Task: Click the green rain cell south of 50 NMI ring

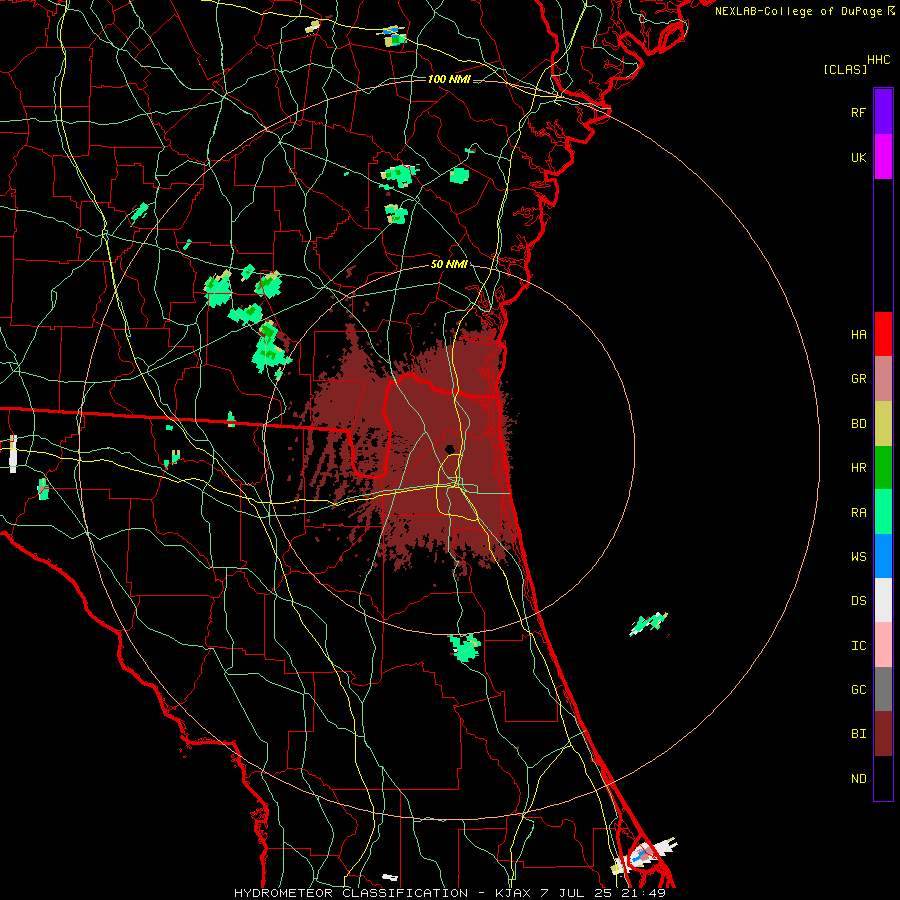Action: point(465,647)
